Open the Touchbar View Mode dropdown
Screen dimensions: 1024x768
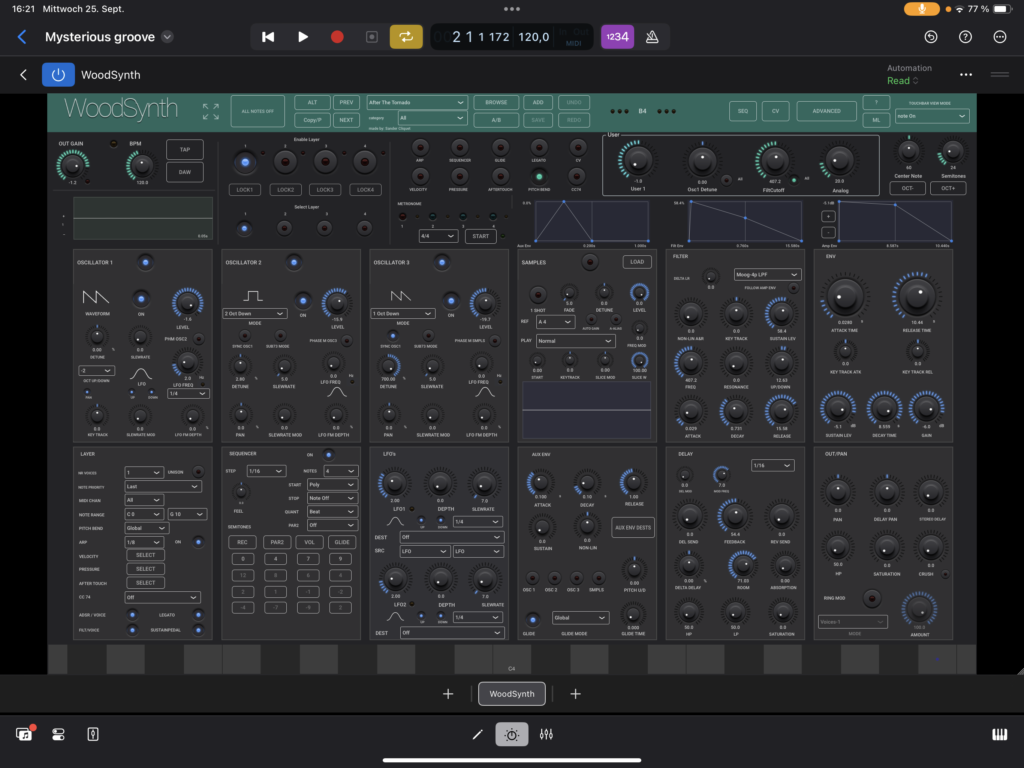click(x=931, y=116)
